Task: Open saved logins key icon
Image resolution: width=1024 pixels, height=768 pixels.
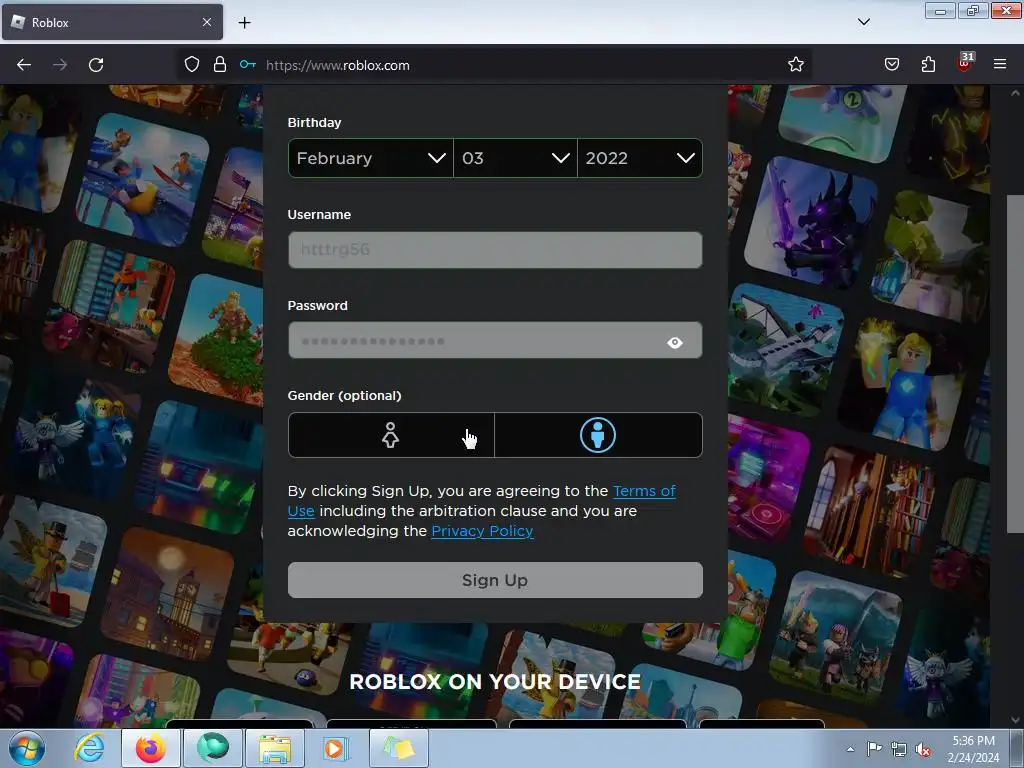Action: [x=248, y=65]
